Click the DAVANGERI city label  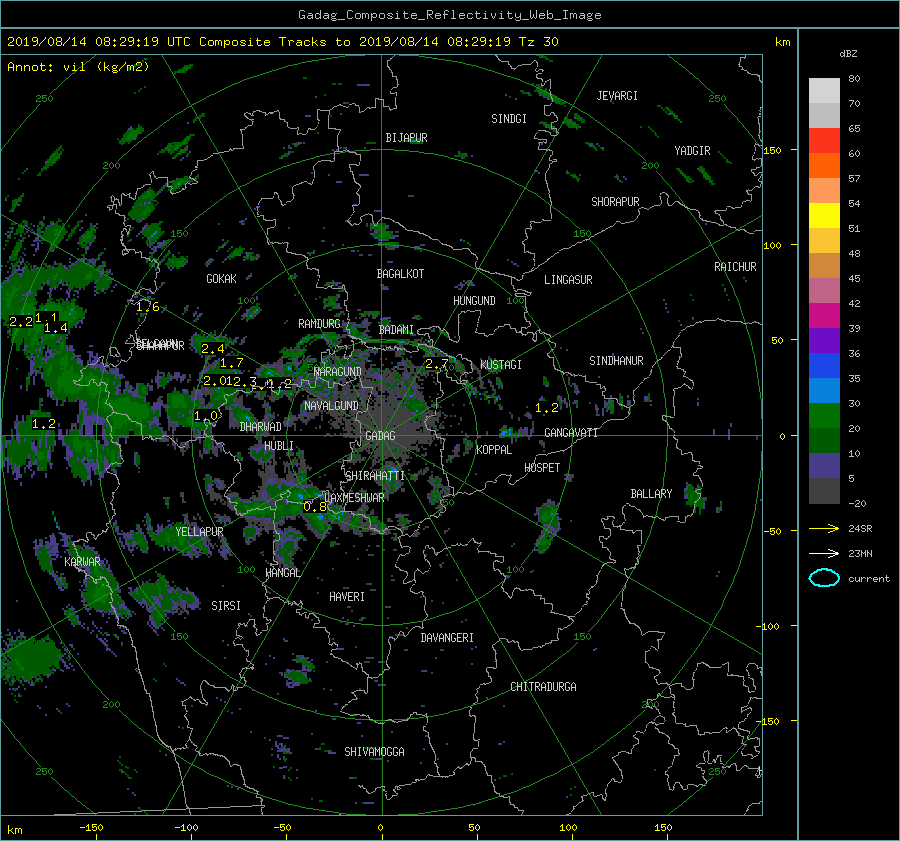tap(447, 638)
